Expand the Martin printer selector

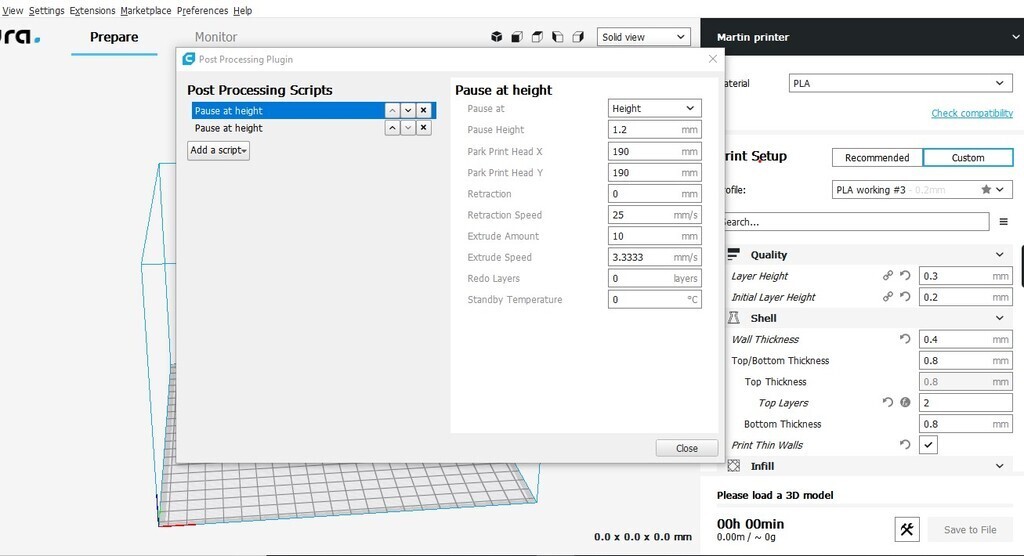click(x=862, y=37)
